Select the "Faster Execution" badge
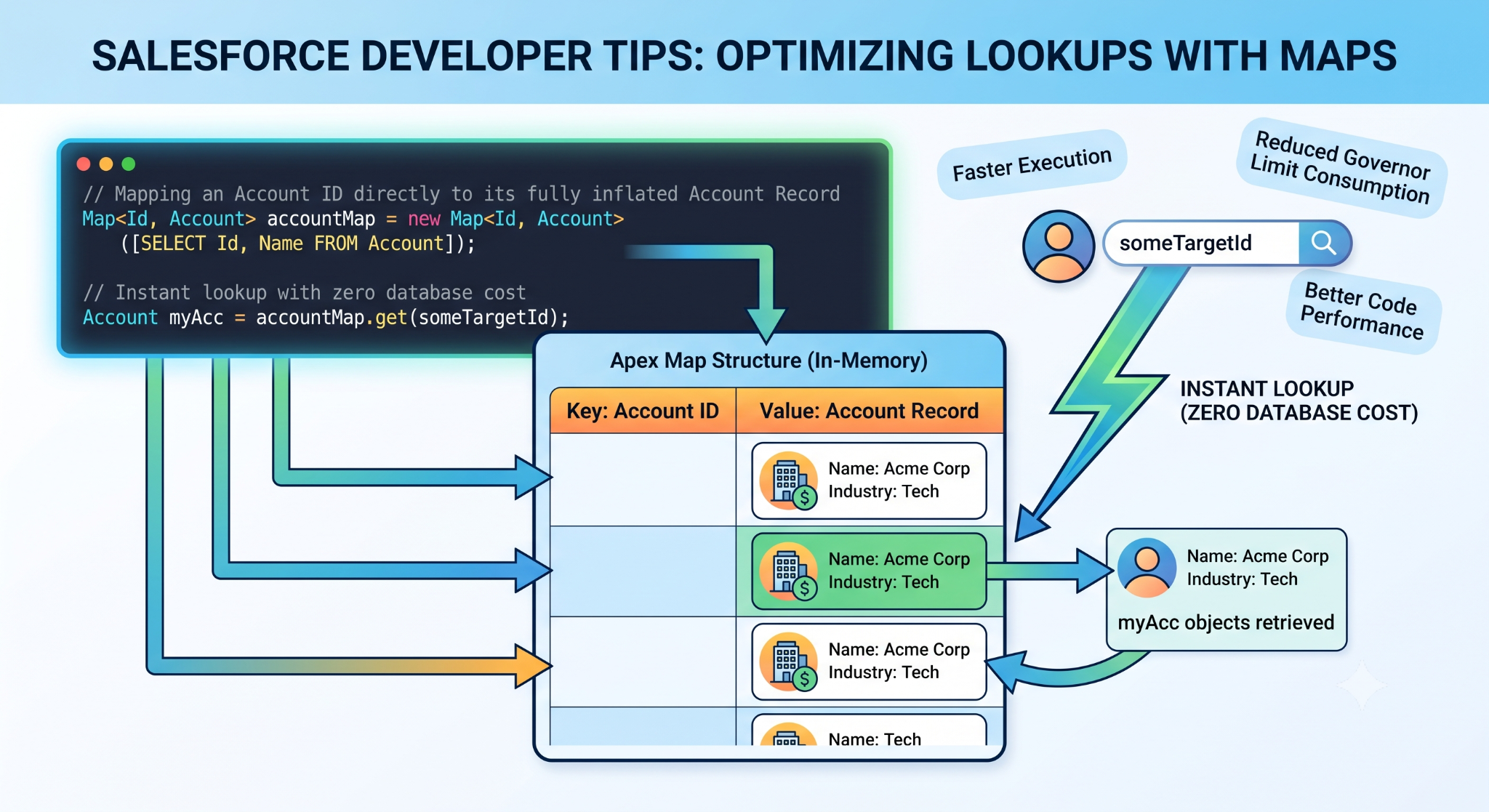 (x=1032, y=164)
